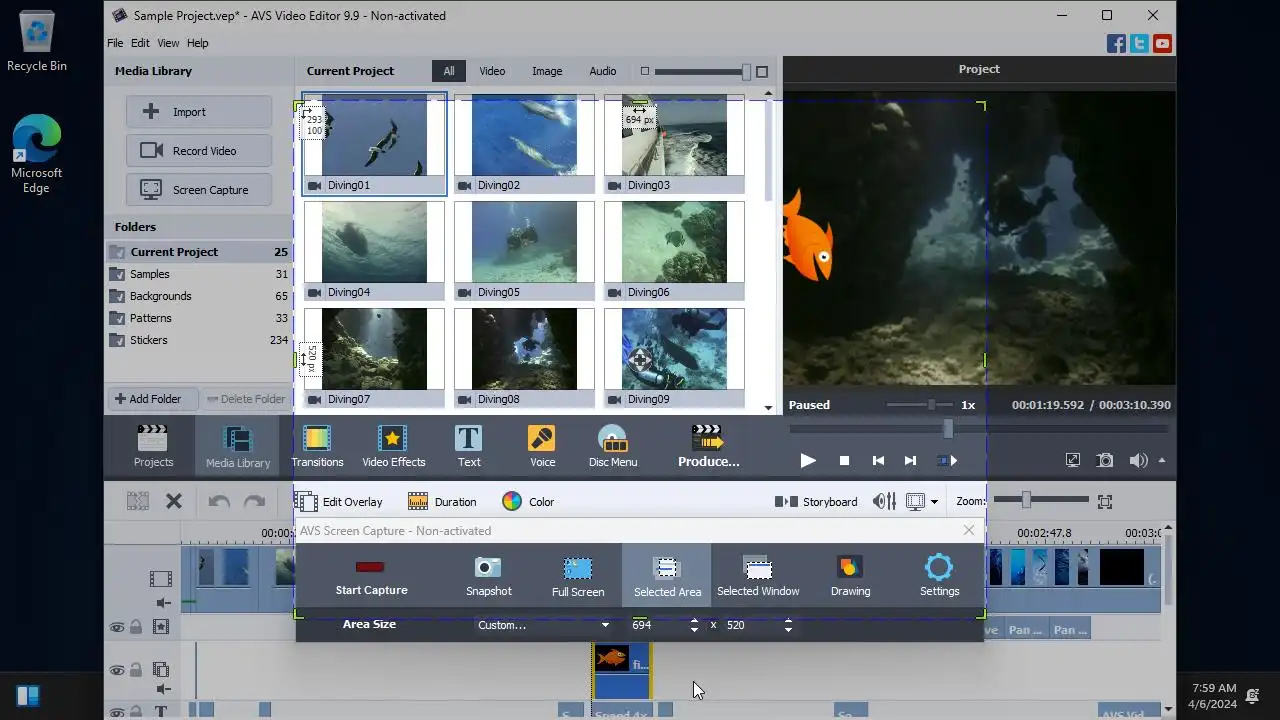Open the Facebook link icon
This screenshot has width=1280, height=720.
click(x=1117, y=44)
